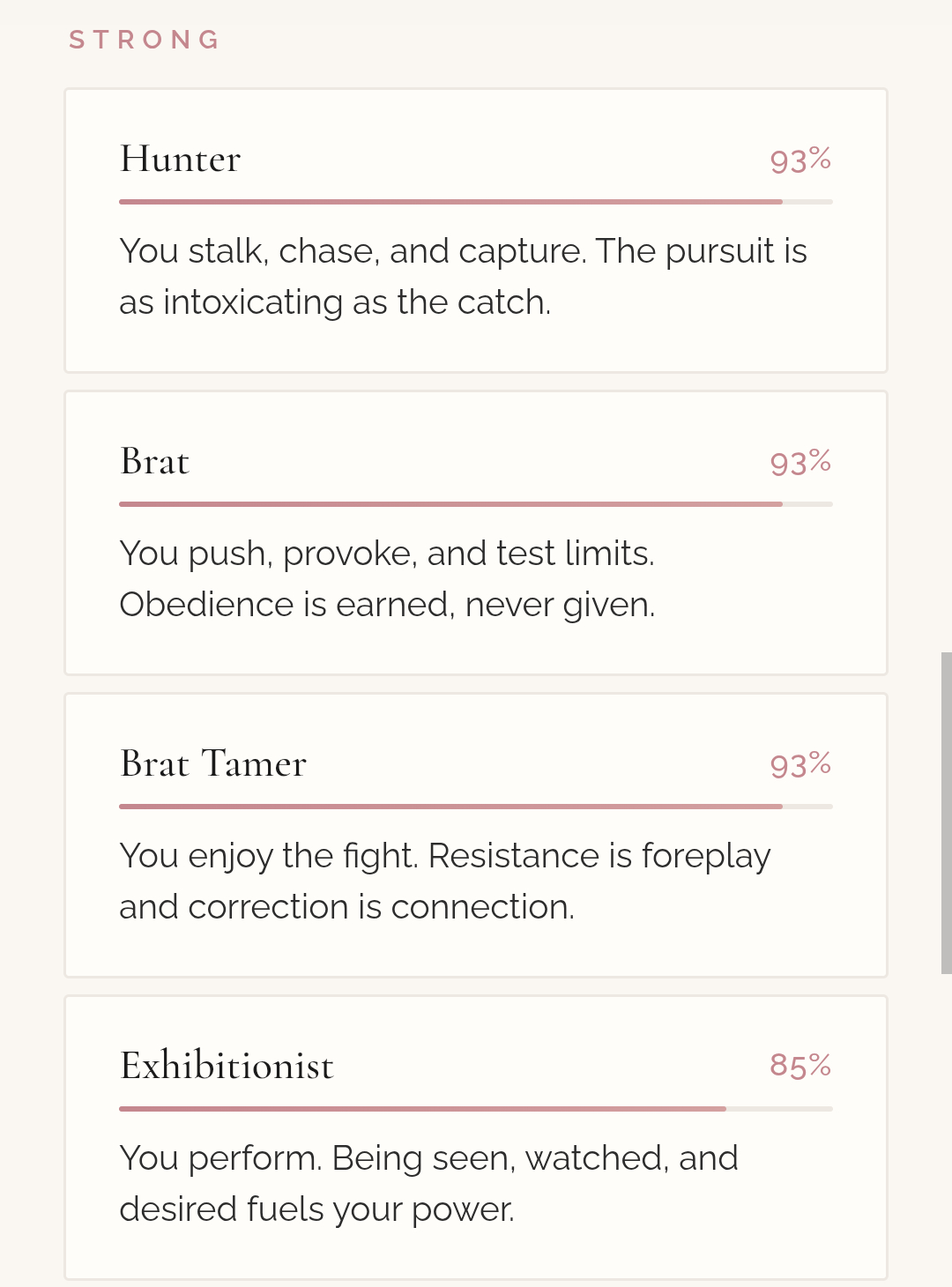Screen dimensions: 952x1287
Task: Click Exhibitionist's 85% score label
Action: tap(800, 1066)
